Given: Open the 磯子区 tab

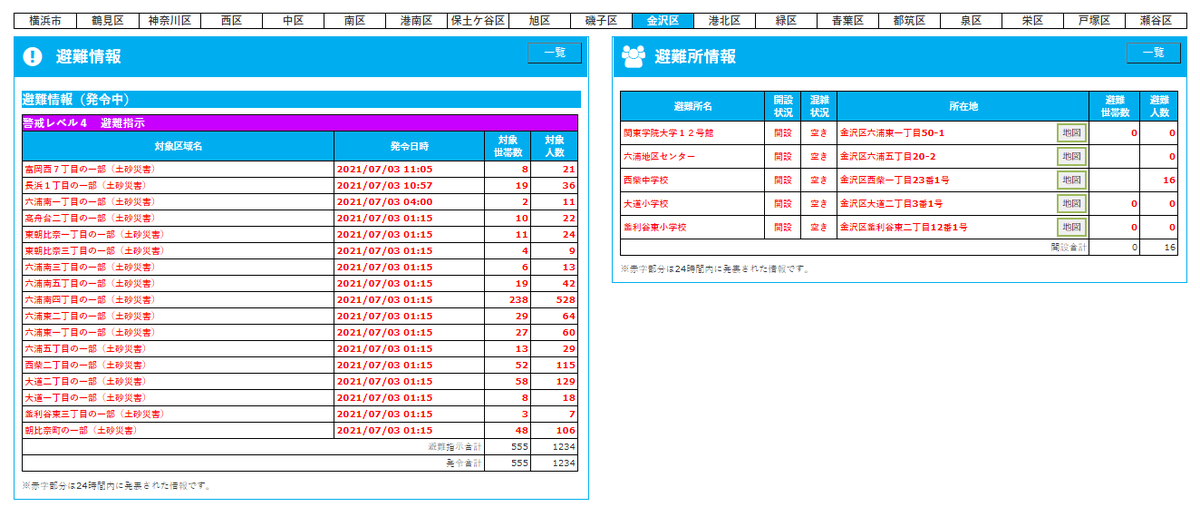Looking at the screenshot, I should (602, 20).
